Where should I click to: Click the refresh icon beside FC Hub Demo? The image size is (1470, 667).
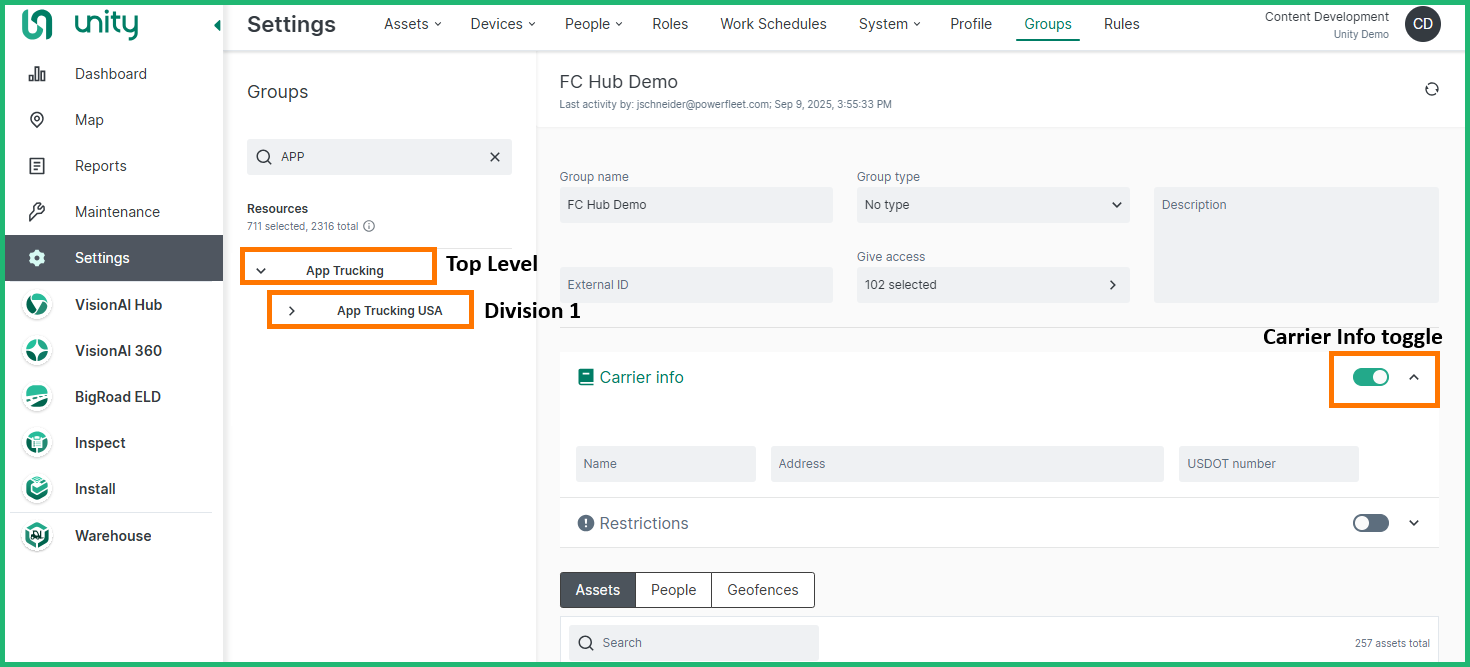pyautogui.click(x=1431, y=89)
